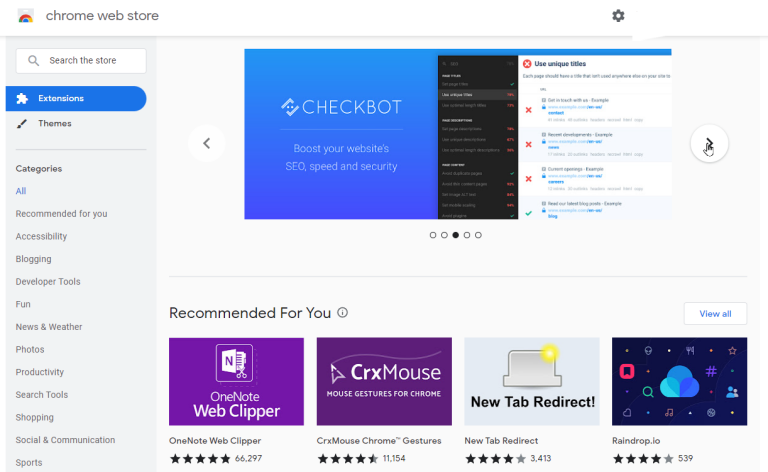Click Raindrop.io star rating
This screenshot has width=768, height=472.
[643, 459]
